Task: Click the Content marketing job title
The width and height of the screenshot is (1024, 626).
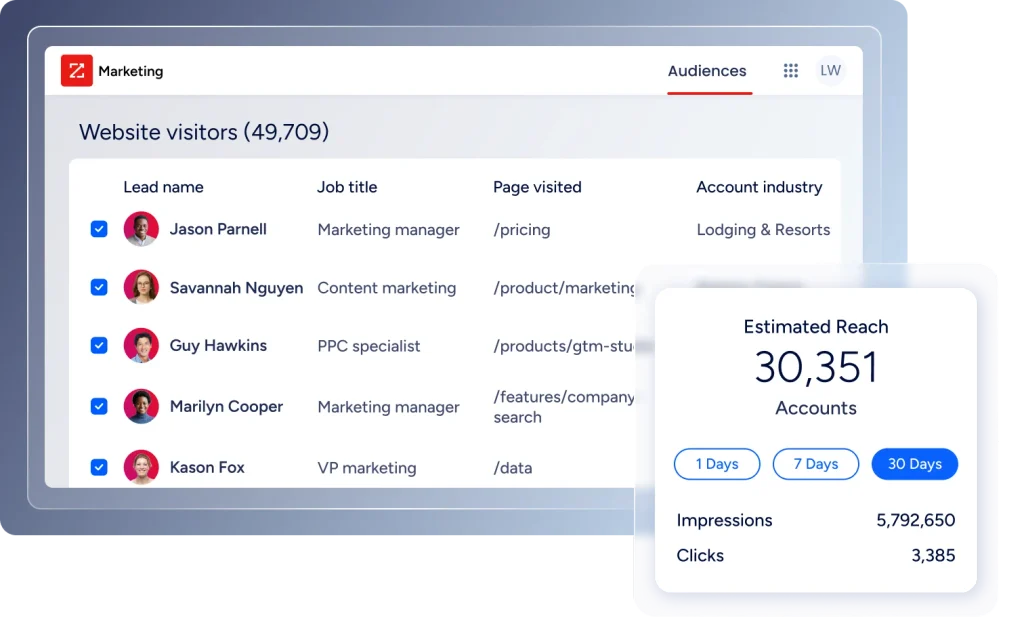Action: tap(387, 288)
